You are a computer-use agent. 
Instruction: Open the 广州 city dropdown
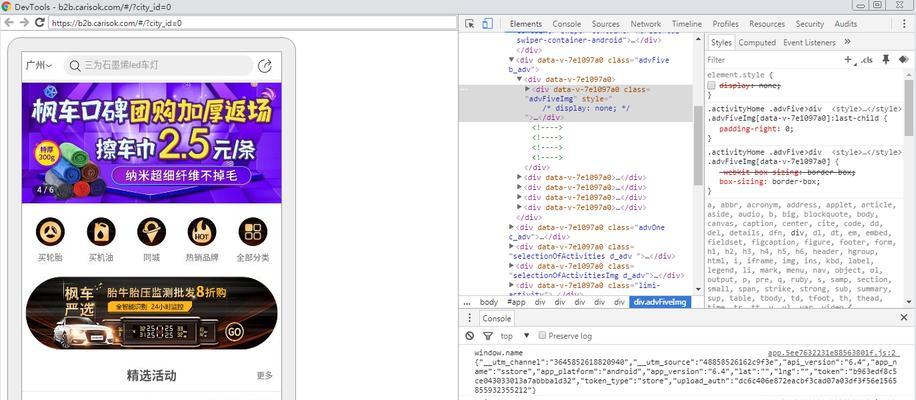[x=39, y=65]
